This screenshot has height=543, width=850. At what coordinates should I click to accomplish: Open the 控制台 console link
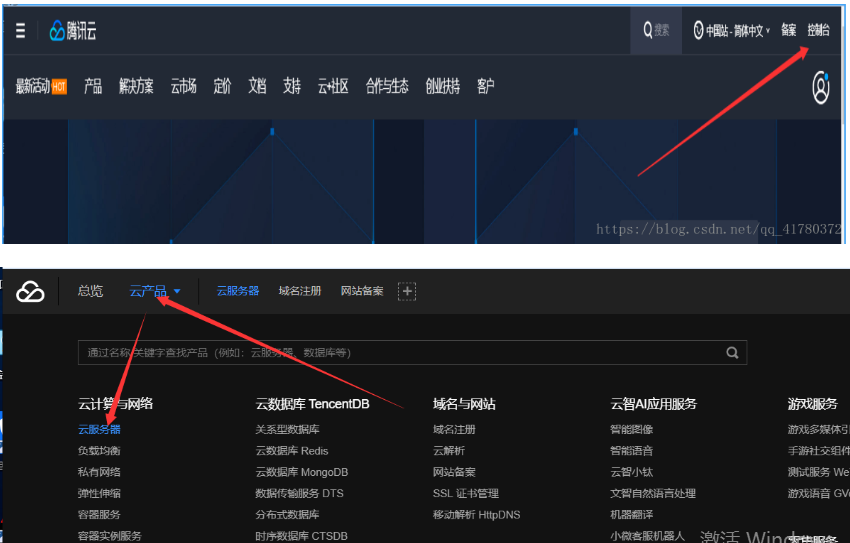(819, 30)
